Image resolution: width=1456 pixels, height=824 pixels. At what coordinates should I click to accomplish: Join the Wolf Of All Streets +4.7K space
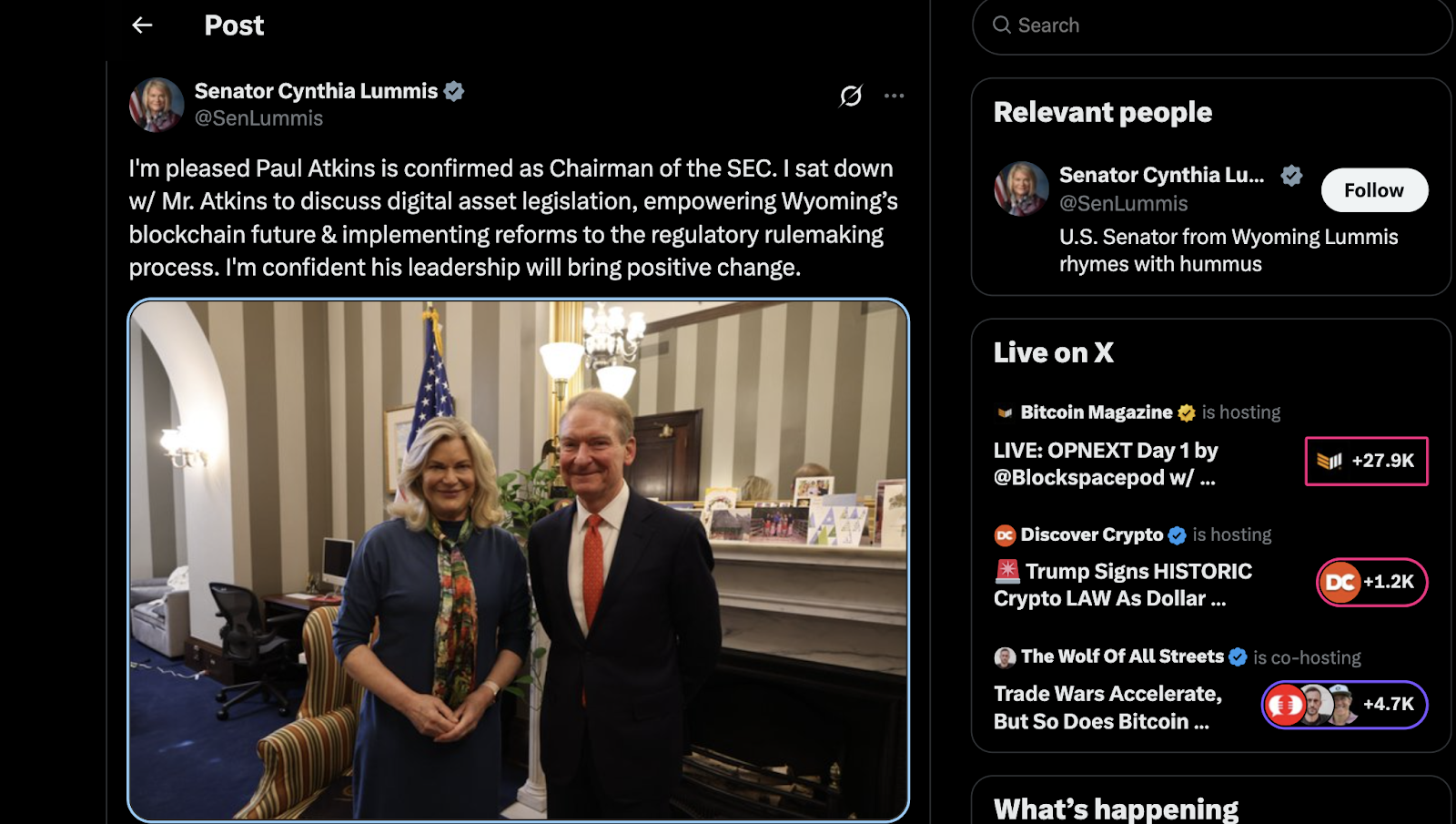point(1344,705)
